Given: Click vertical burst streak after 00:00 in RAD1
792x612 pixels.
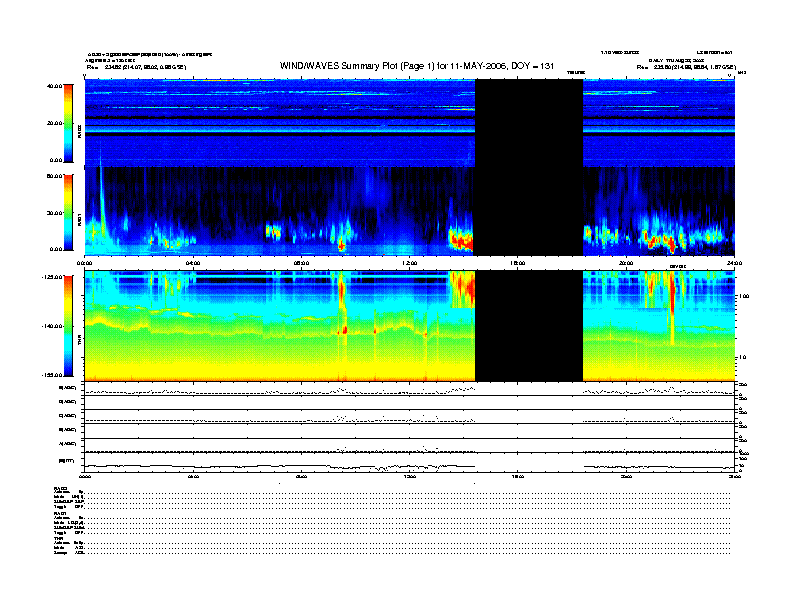Looking at the screenshot, I should tap(101, 202).
